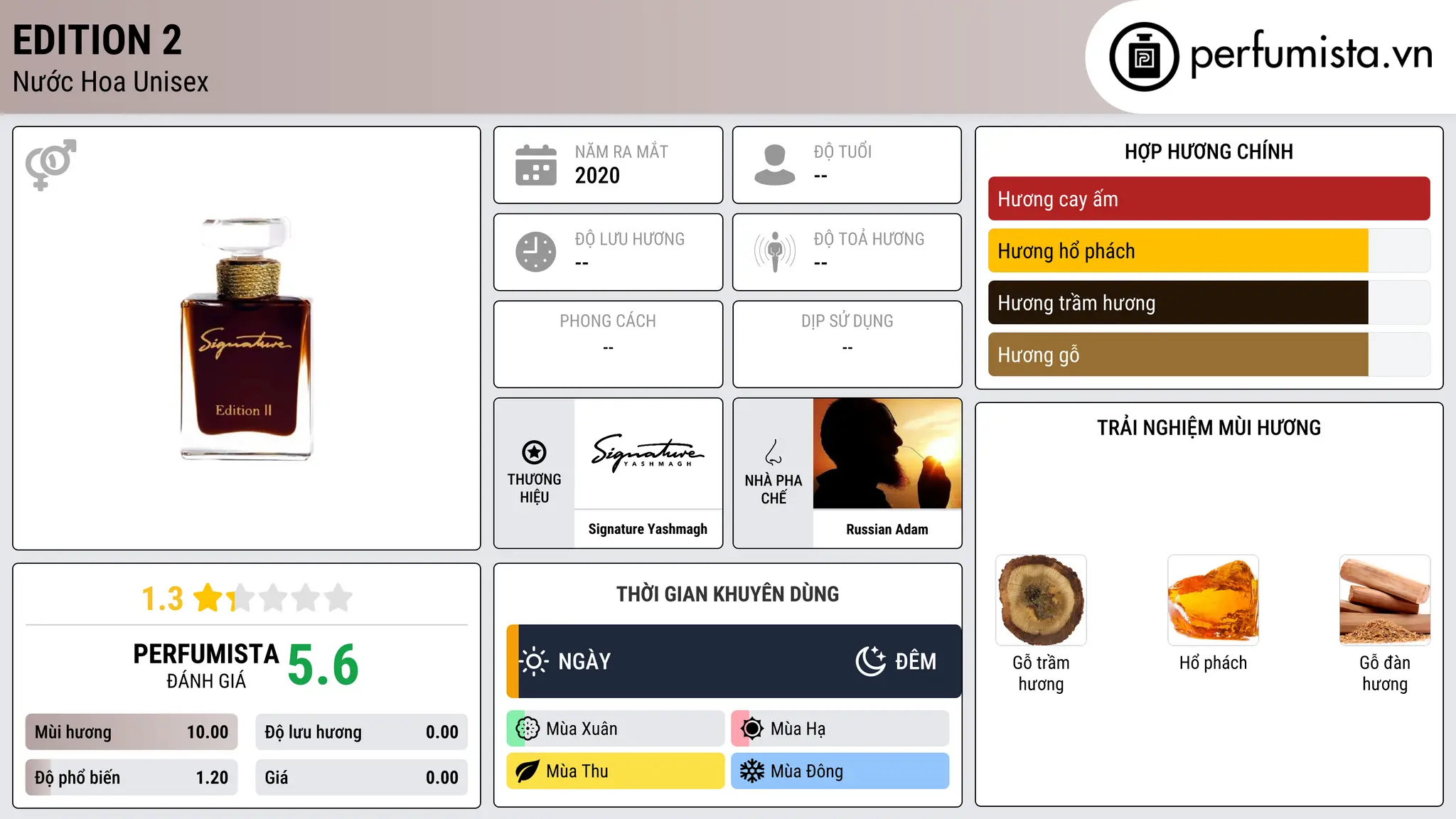Screen dimensions: 1456x819
Task: Select the Mùa Đông season bar
Action: 840,771
